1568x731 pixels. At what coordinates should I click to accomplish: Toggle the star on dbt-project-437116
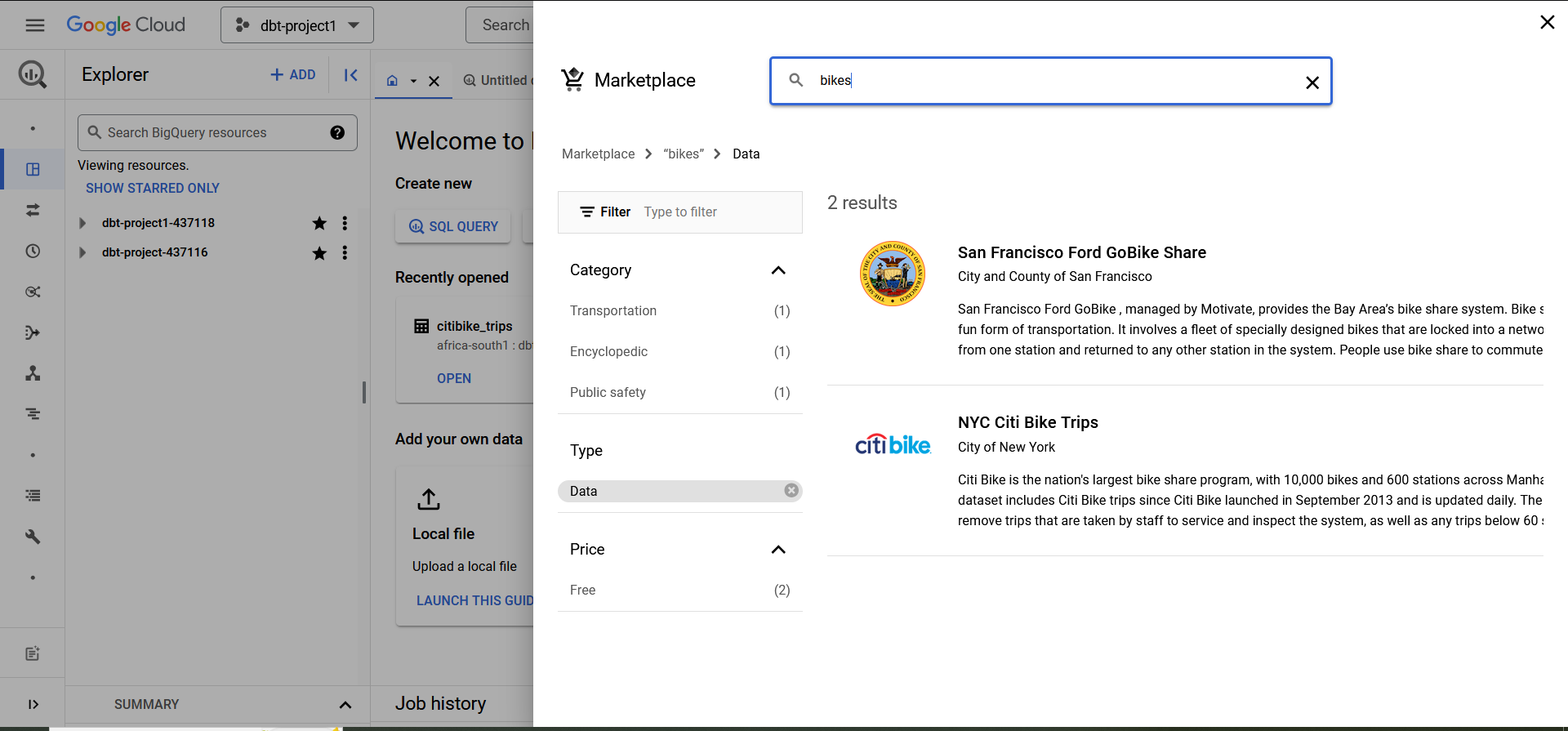tap(319, 253)
